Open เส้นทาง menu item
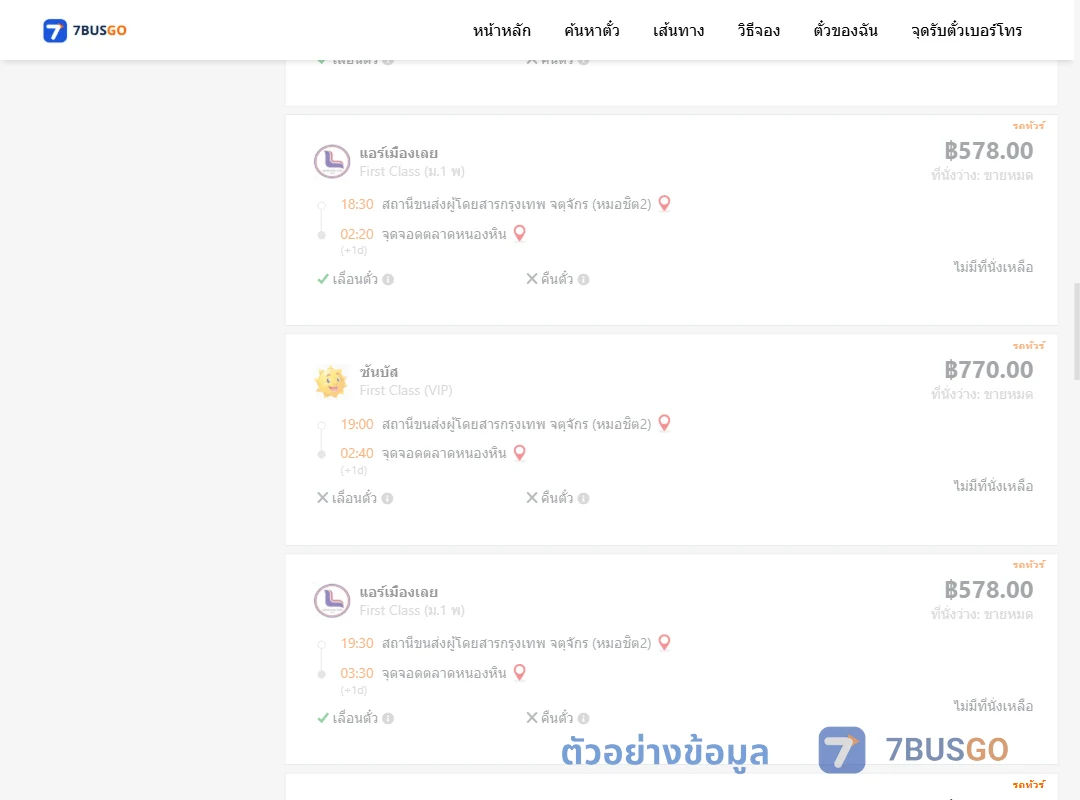The width and height of the screenshot is (1080, 800). click(x=678, y=30)
